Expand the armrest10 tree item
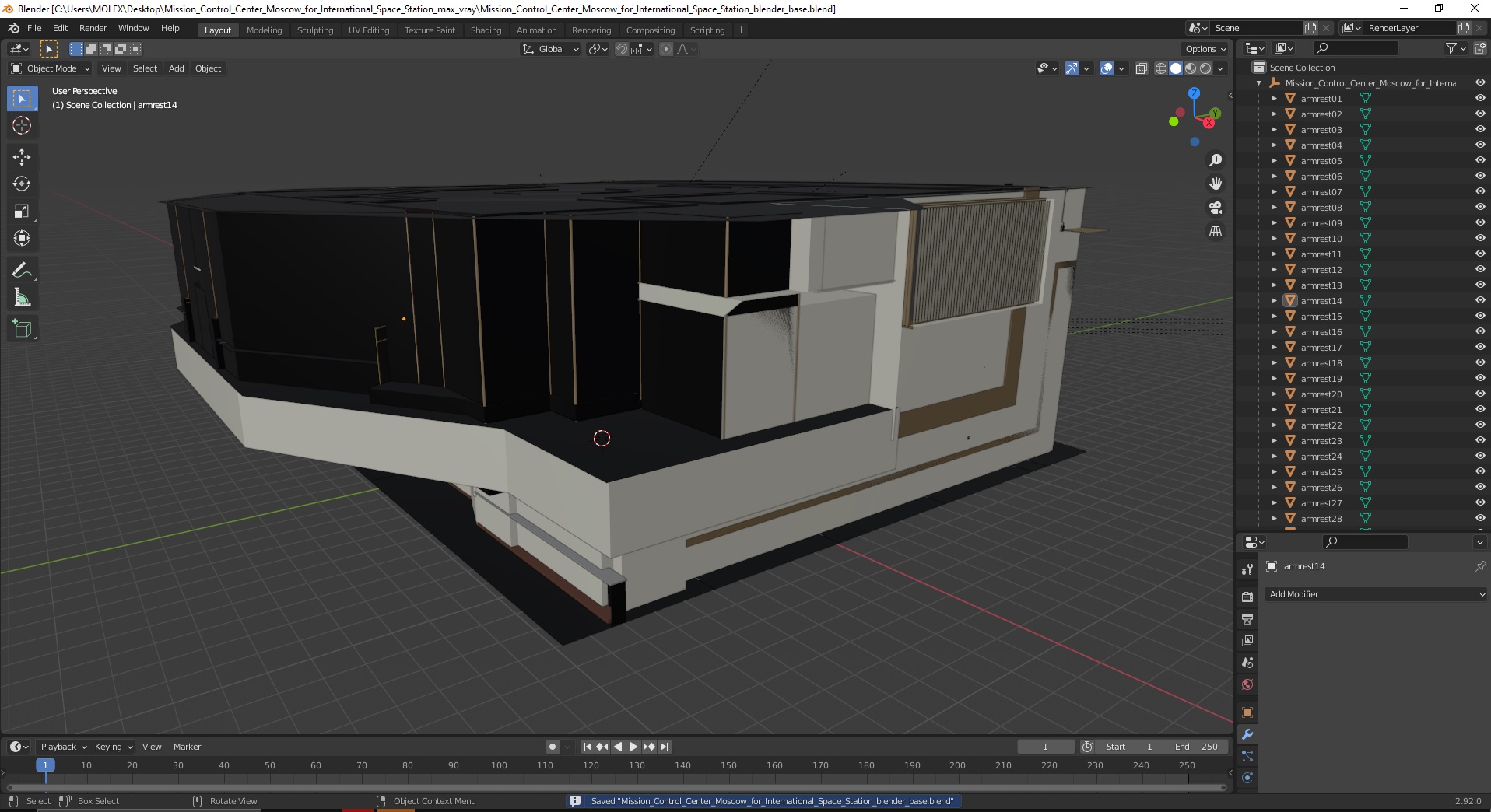 (1274, 239)
